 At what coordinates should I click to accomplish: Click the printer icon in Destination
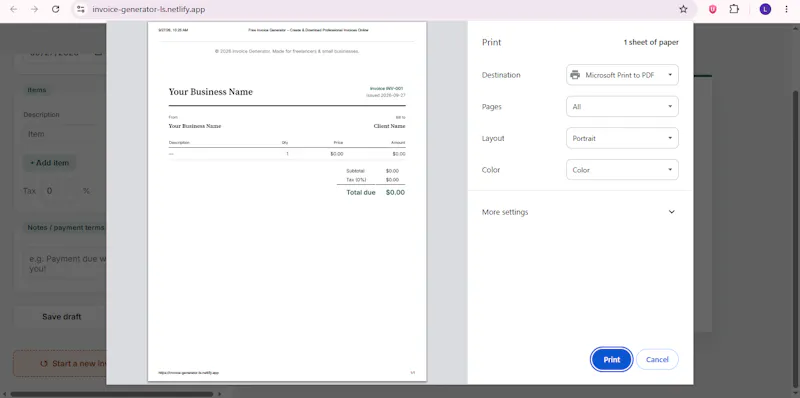[x=575, y=75]
